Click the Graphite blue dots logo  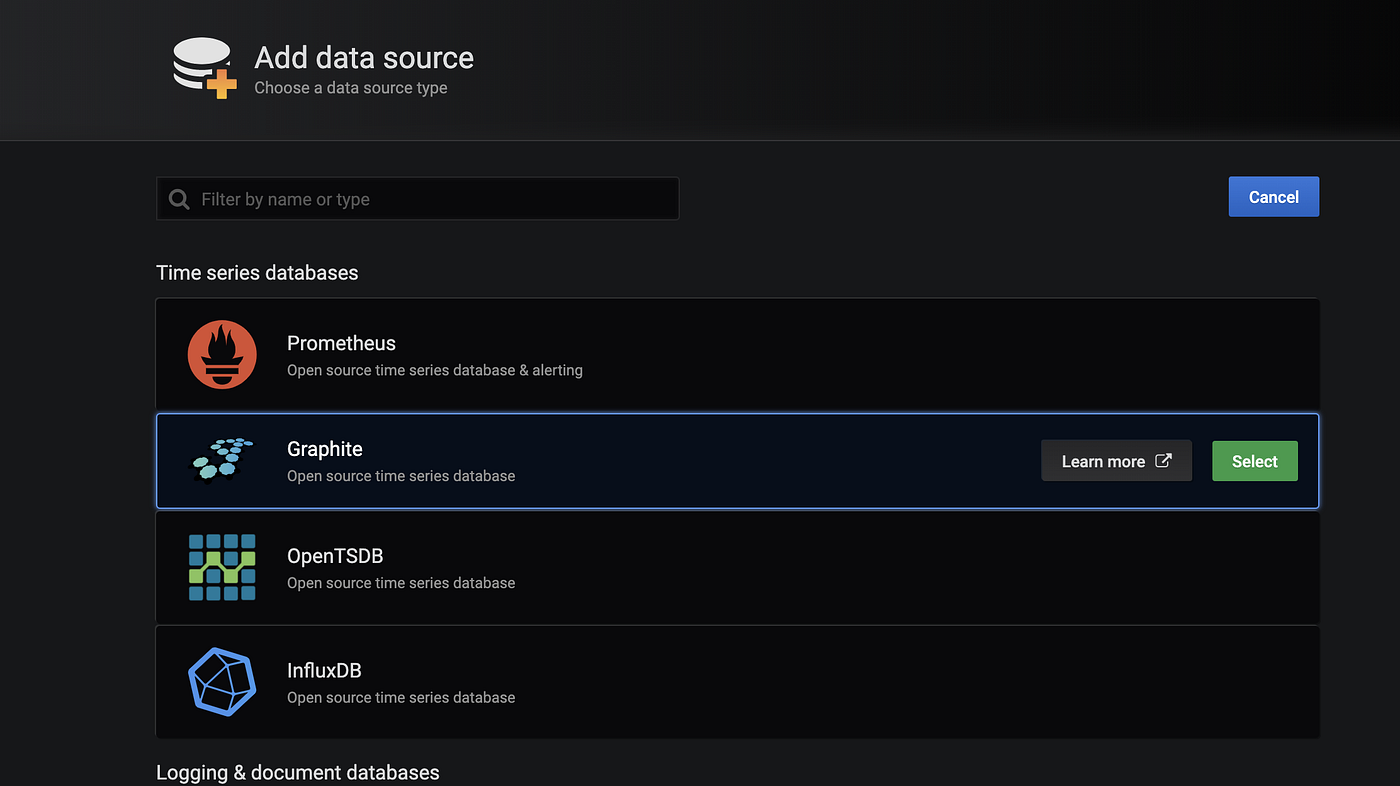click(x=222, y=459)
